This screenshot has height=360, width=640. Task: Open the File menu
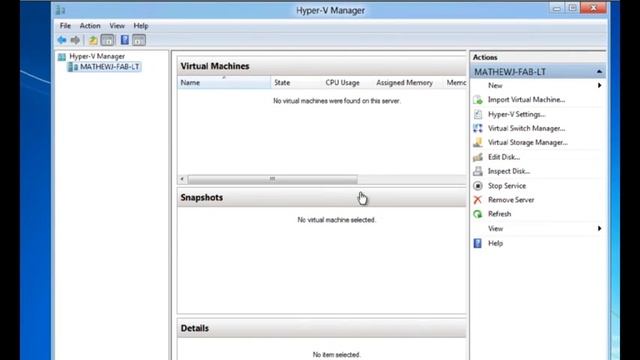pyautogui.click(x=65, y=26)
